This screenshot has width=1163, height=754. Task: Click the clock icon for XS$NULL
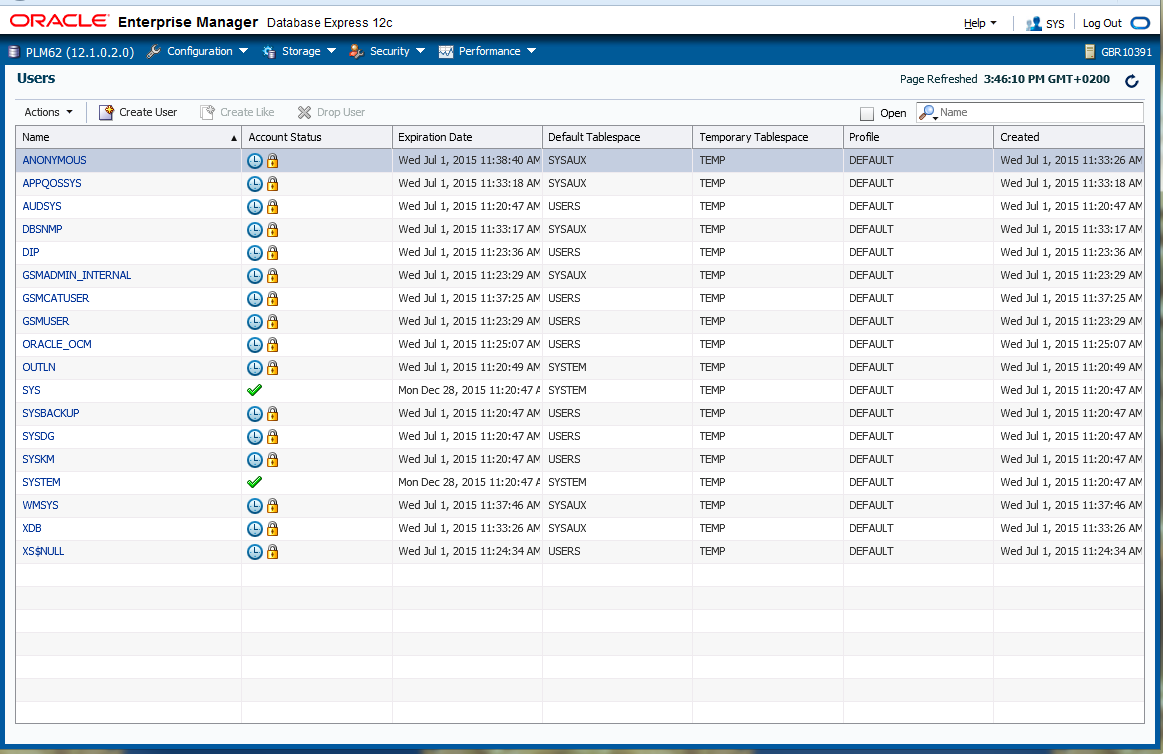[254, 552]
